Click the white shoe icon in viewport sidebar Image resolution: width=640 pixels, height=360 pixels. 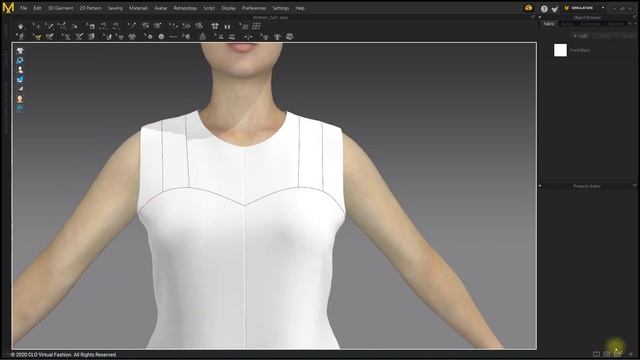click(x=20, y=89)
